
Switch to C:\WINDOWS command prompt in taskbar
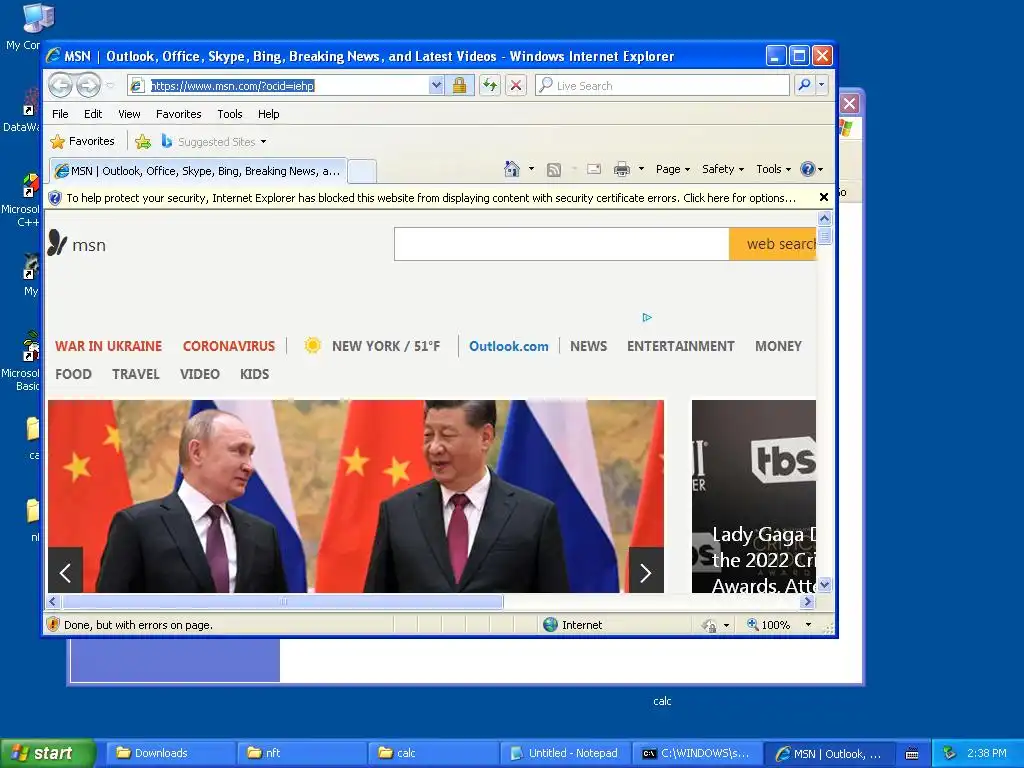696,754
